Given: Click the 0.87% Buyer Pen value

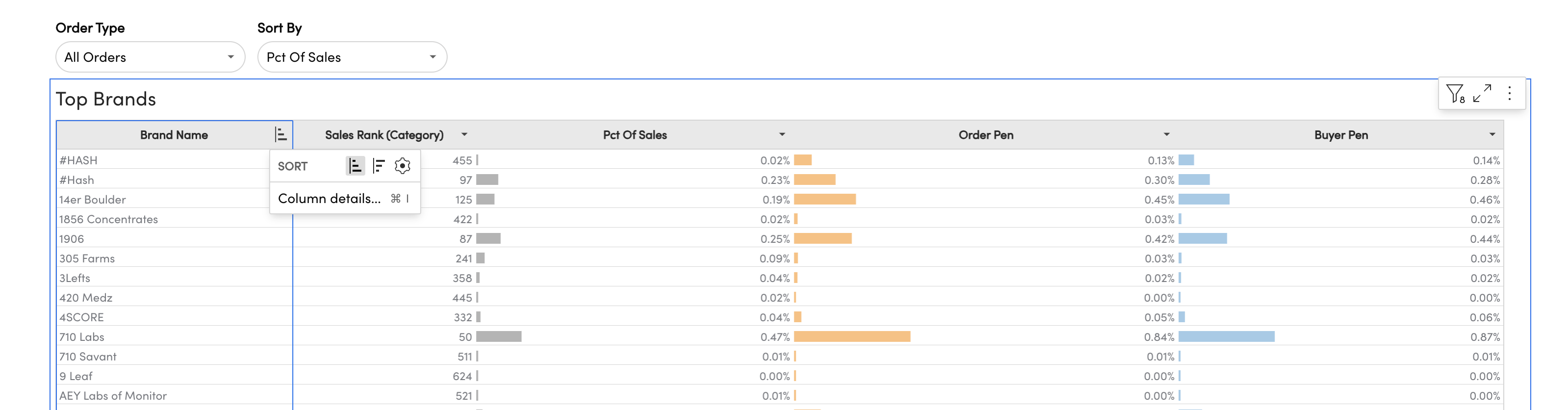Looking at the screenshot, I should point(1485,337).
